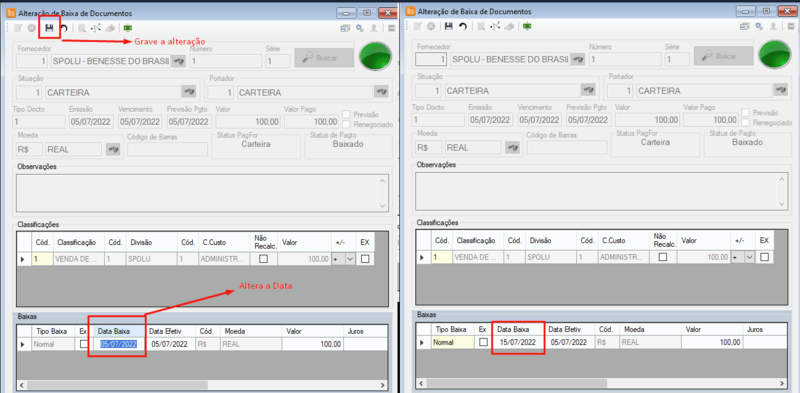Viewport: 800px width, 393px height.
Task: Click Baixas horizontal scrollbar left arrow, left window
Action: point(22,385)
